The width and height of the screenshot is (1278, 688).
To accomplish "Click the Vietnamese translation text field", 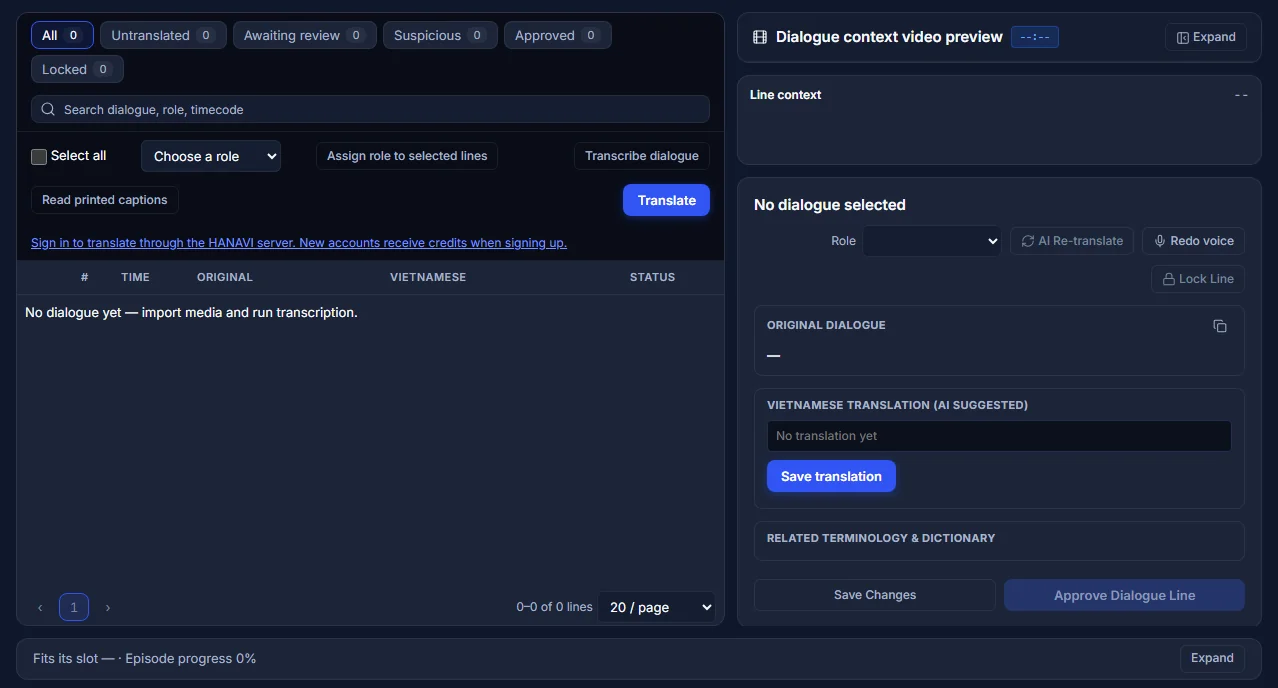I will (x=999, y=436).
